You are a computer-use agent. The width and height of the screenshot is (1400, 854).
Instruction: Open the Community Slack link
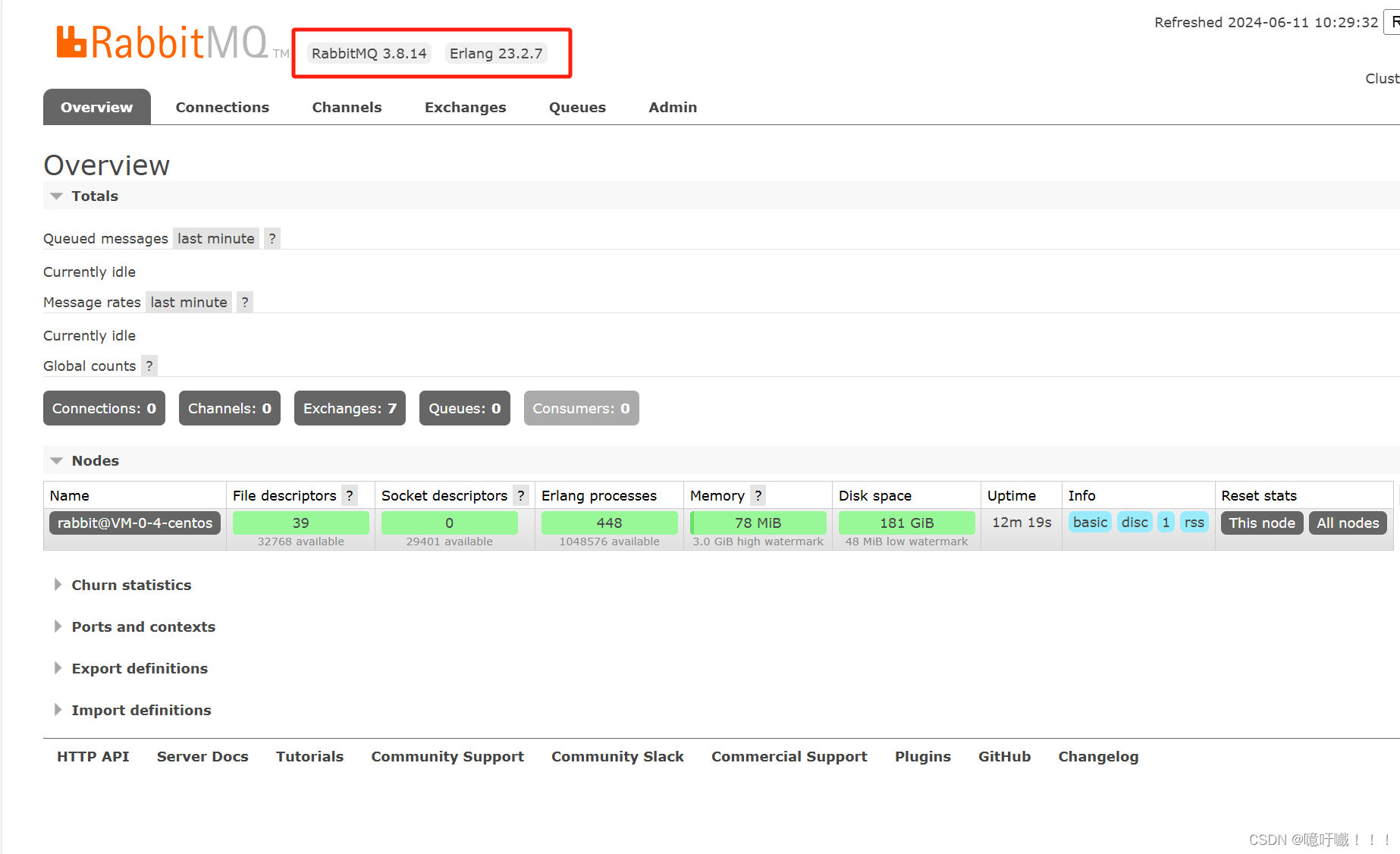[617, 756]
